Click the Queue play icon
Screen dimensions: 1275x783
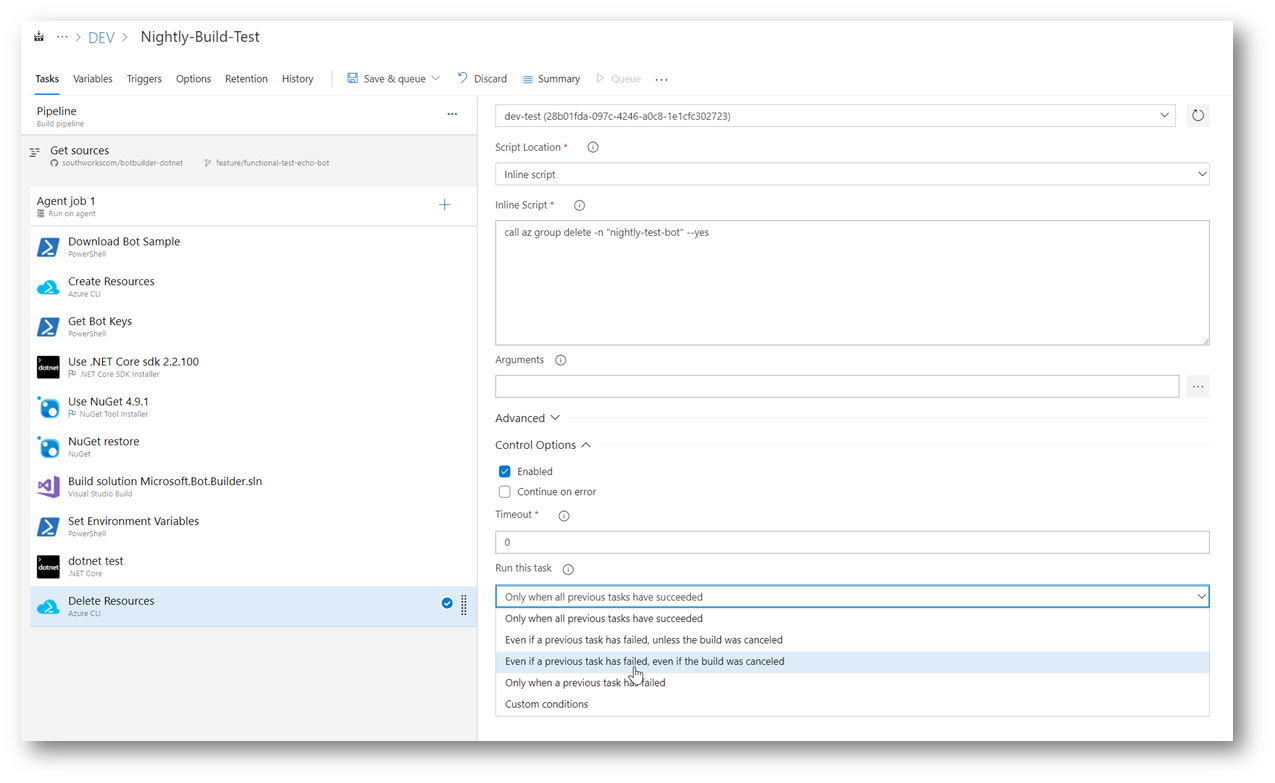coord(600,78)
